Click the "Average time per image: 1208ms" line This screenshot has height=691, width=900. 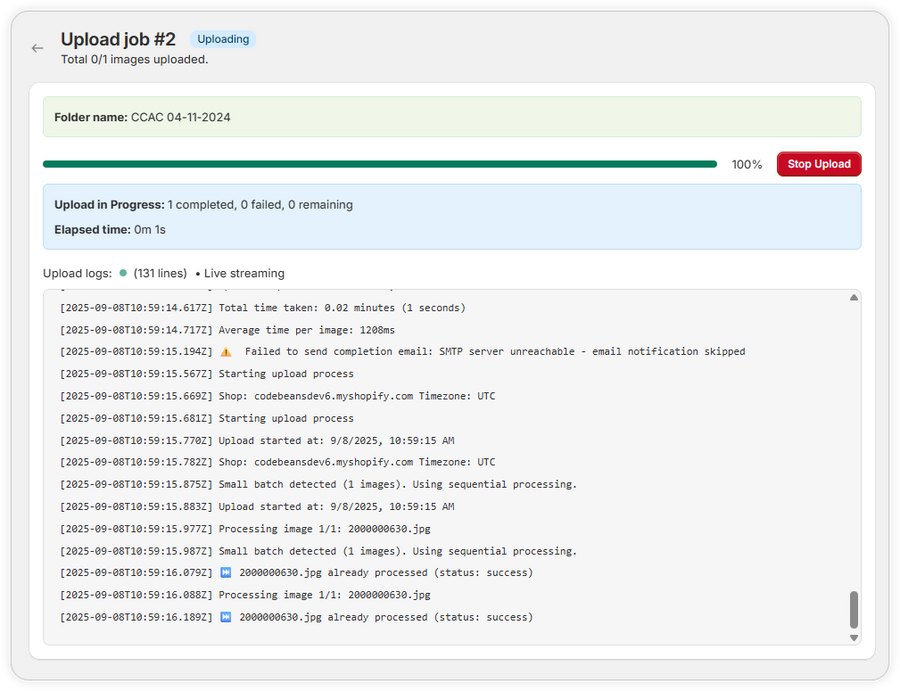pos(227,330)
